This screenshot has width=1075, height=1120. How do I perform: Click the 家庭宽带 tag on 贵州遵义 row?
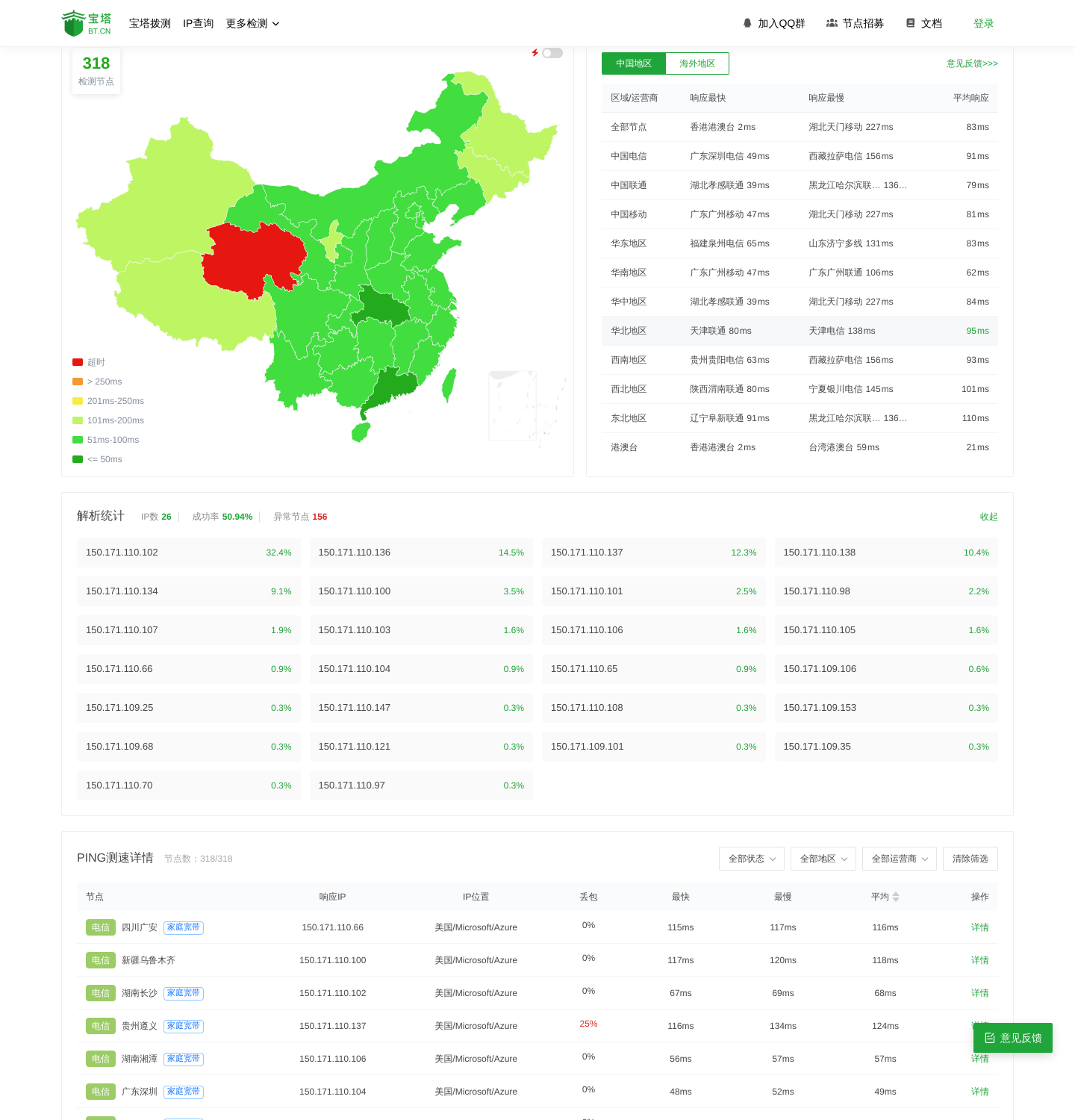click(184, 1026)
